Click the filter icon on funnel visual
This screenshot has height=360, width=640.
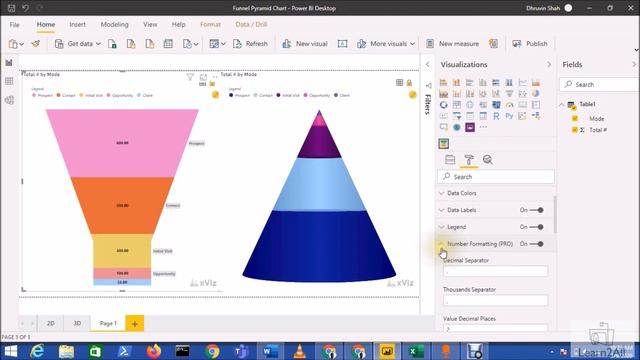click(x=190, y=77)
